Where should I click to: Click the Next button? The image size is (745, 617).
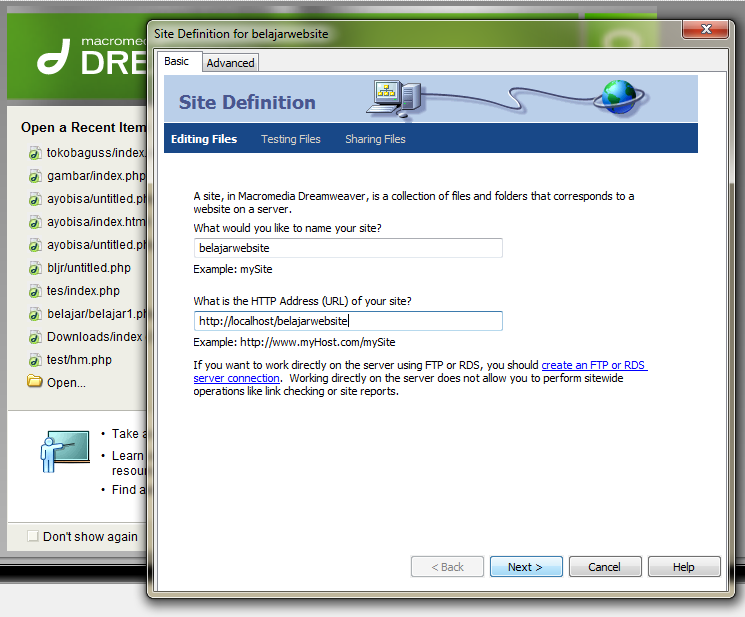[x=526, y=567]
